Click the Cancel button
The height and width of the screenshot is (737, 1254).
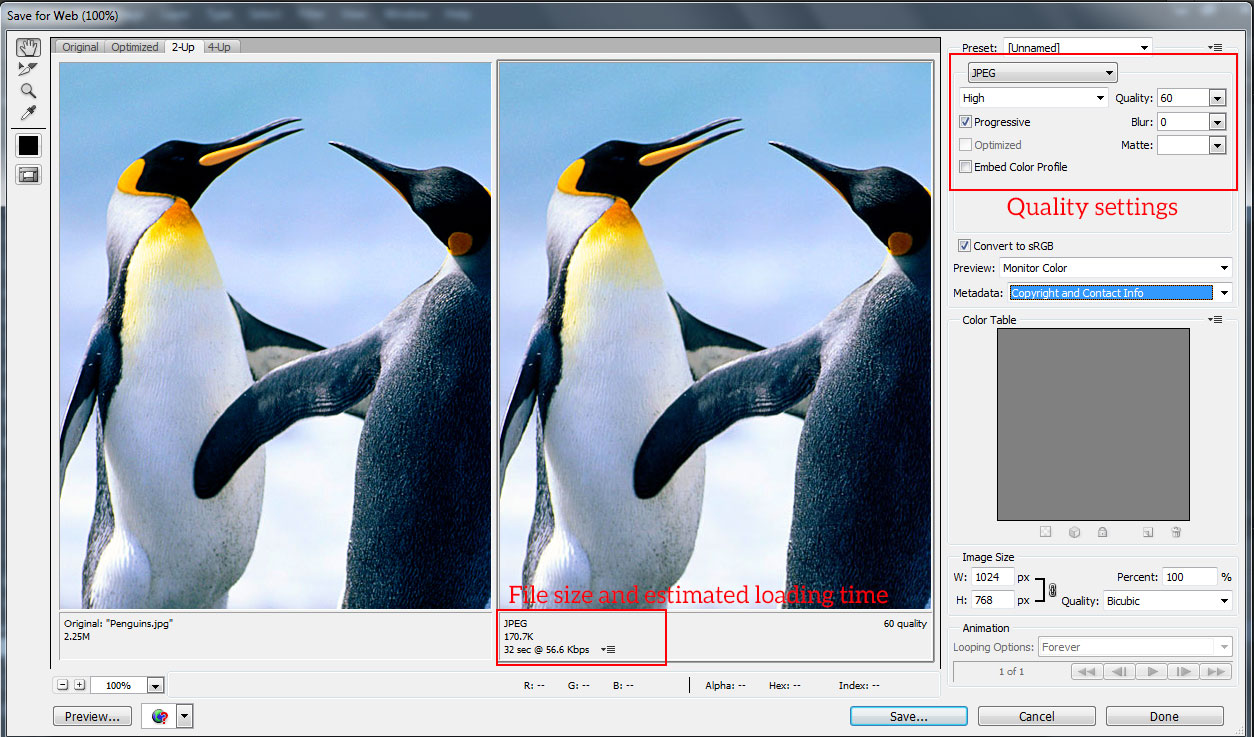click(1036, 716)
